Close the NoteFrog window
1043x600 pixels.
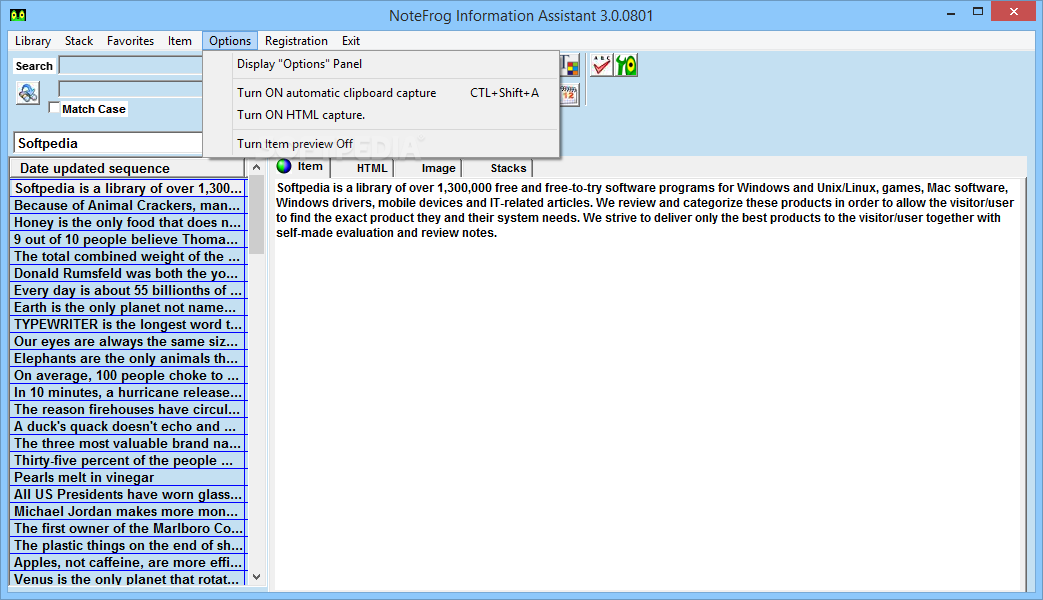(1014, 11)
